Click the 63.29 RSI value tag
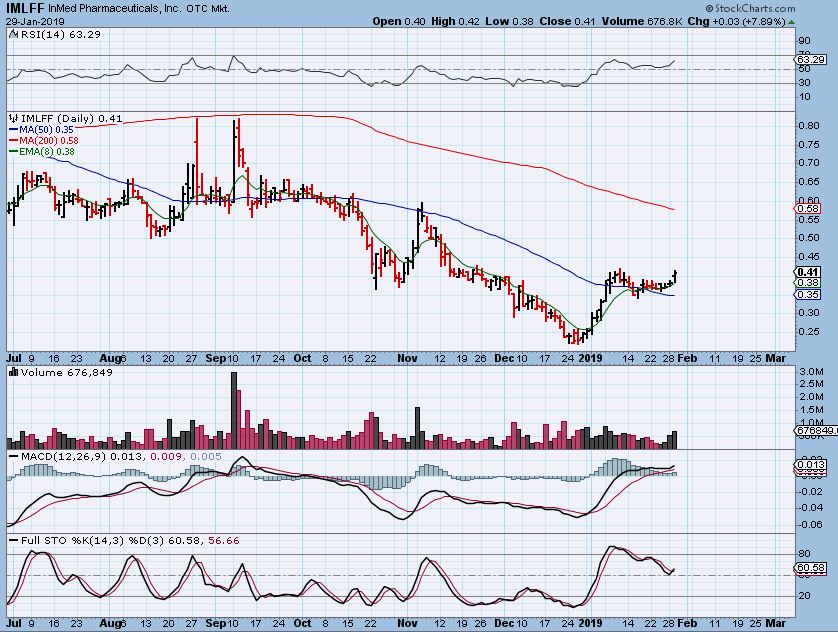The width and height of the screenshot is (838, 632). click(x=811, y=59)
